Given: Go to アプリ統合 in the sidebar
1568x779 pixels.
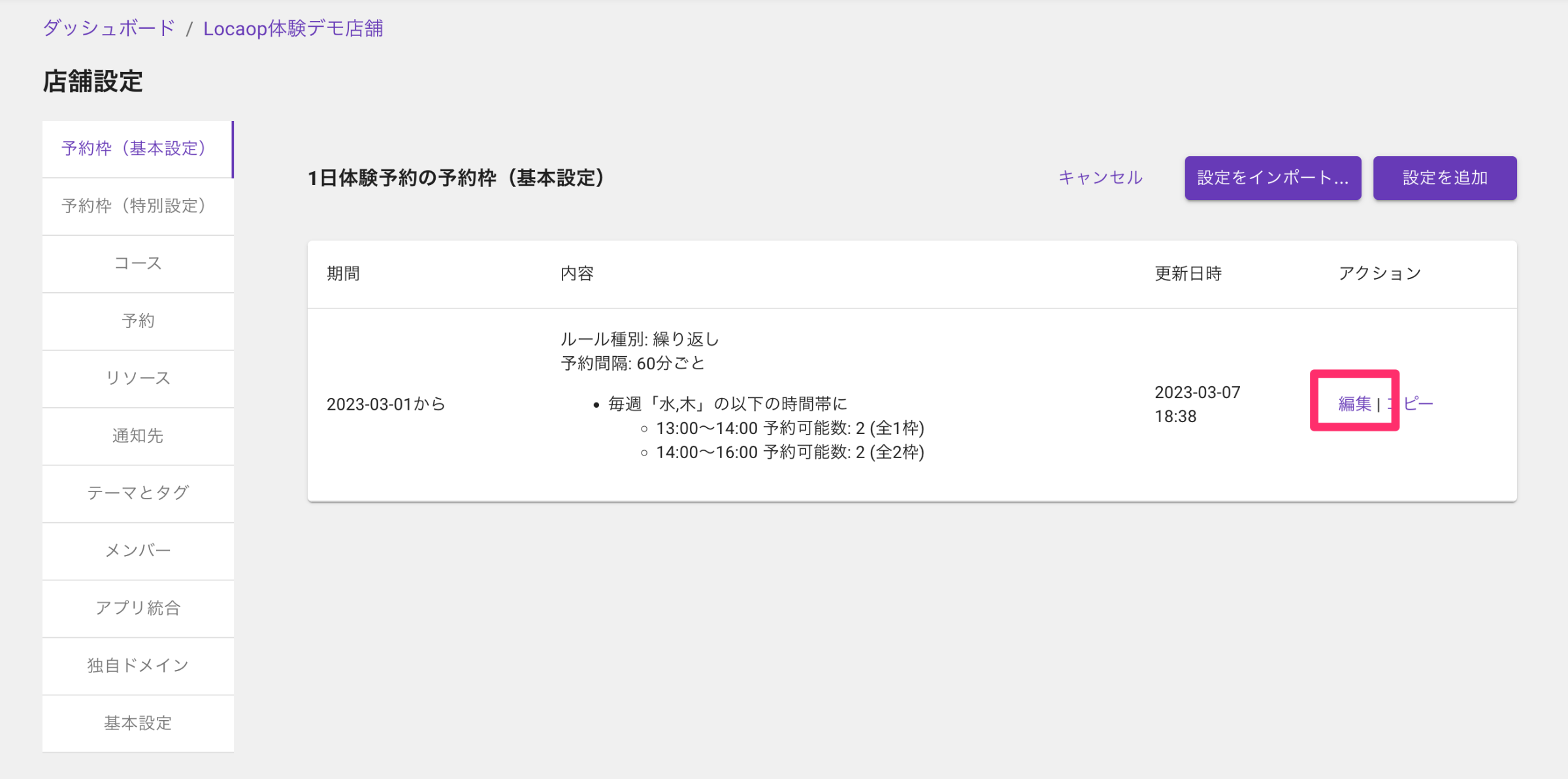Looking at the screenshot, I should coord(137,608).
